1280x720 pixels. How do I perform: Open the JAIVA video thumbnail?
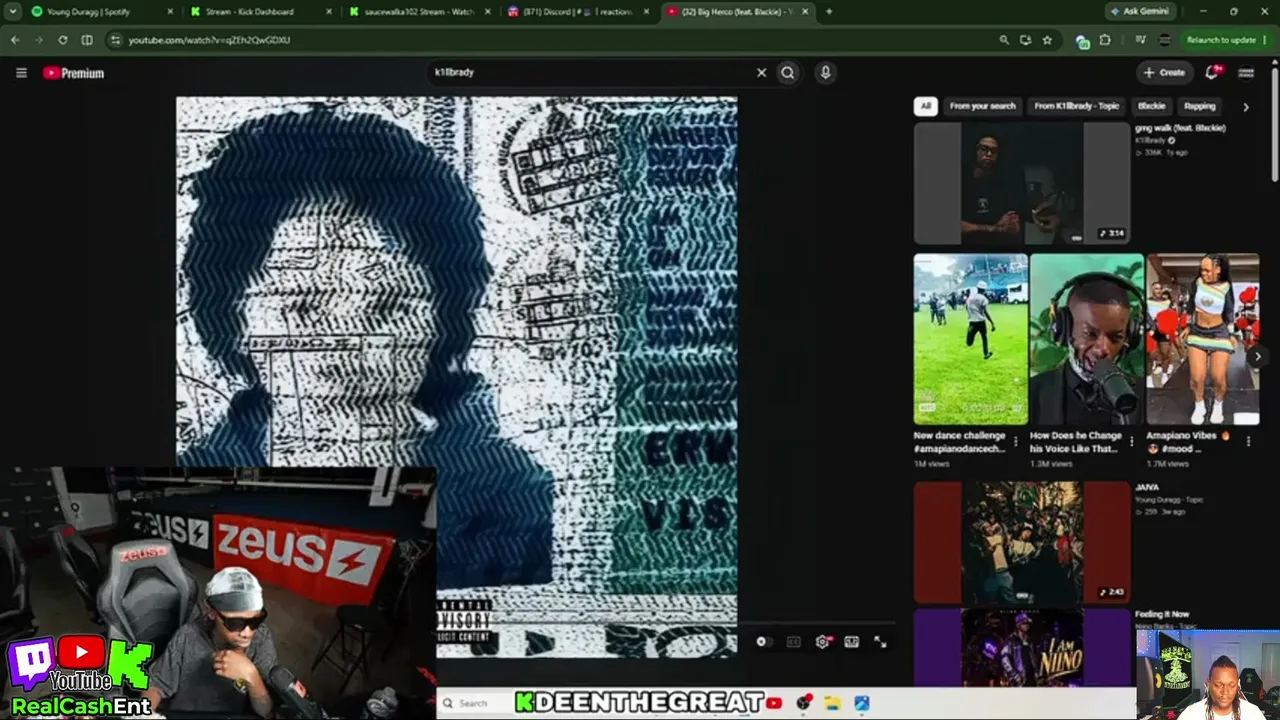[x=1022, y=543]
